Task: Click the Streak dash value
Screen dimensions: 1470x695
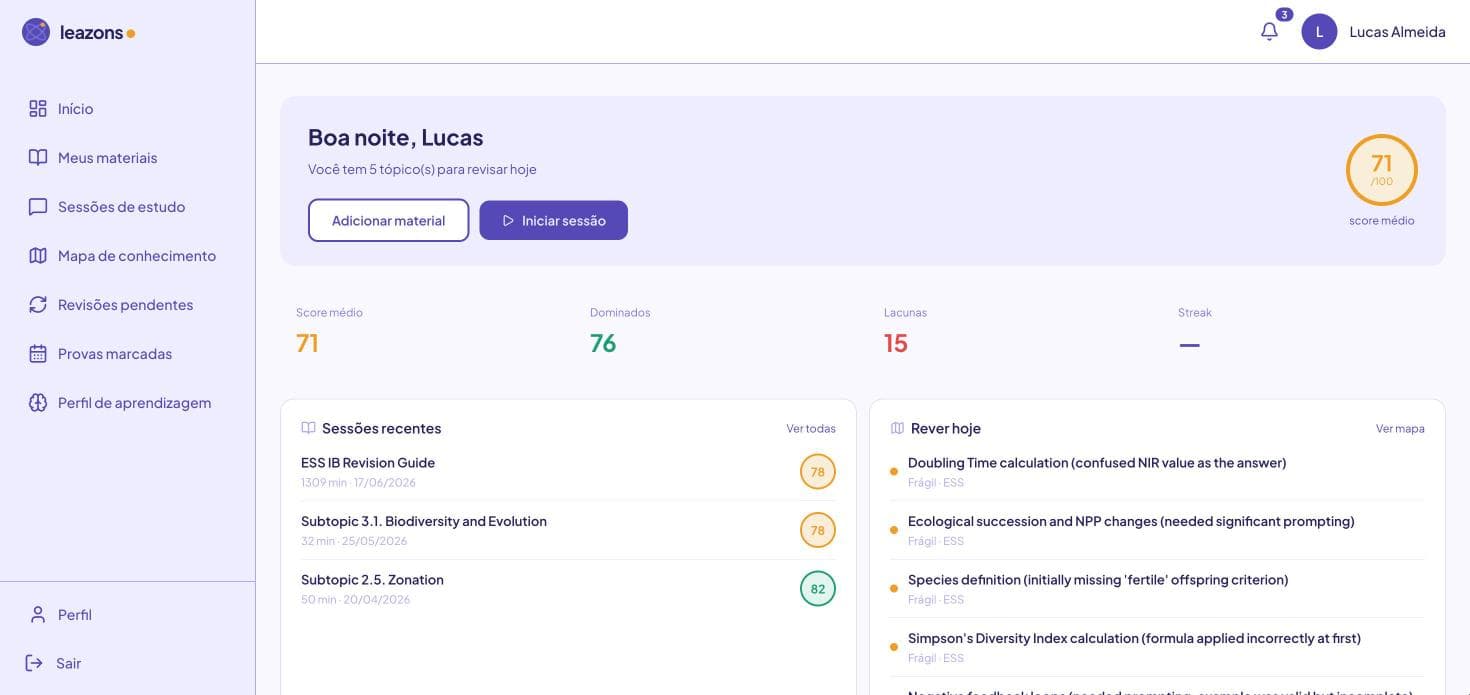Action: point(1189,345)
